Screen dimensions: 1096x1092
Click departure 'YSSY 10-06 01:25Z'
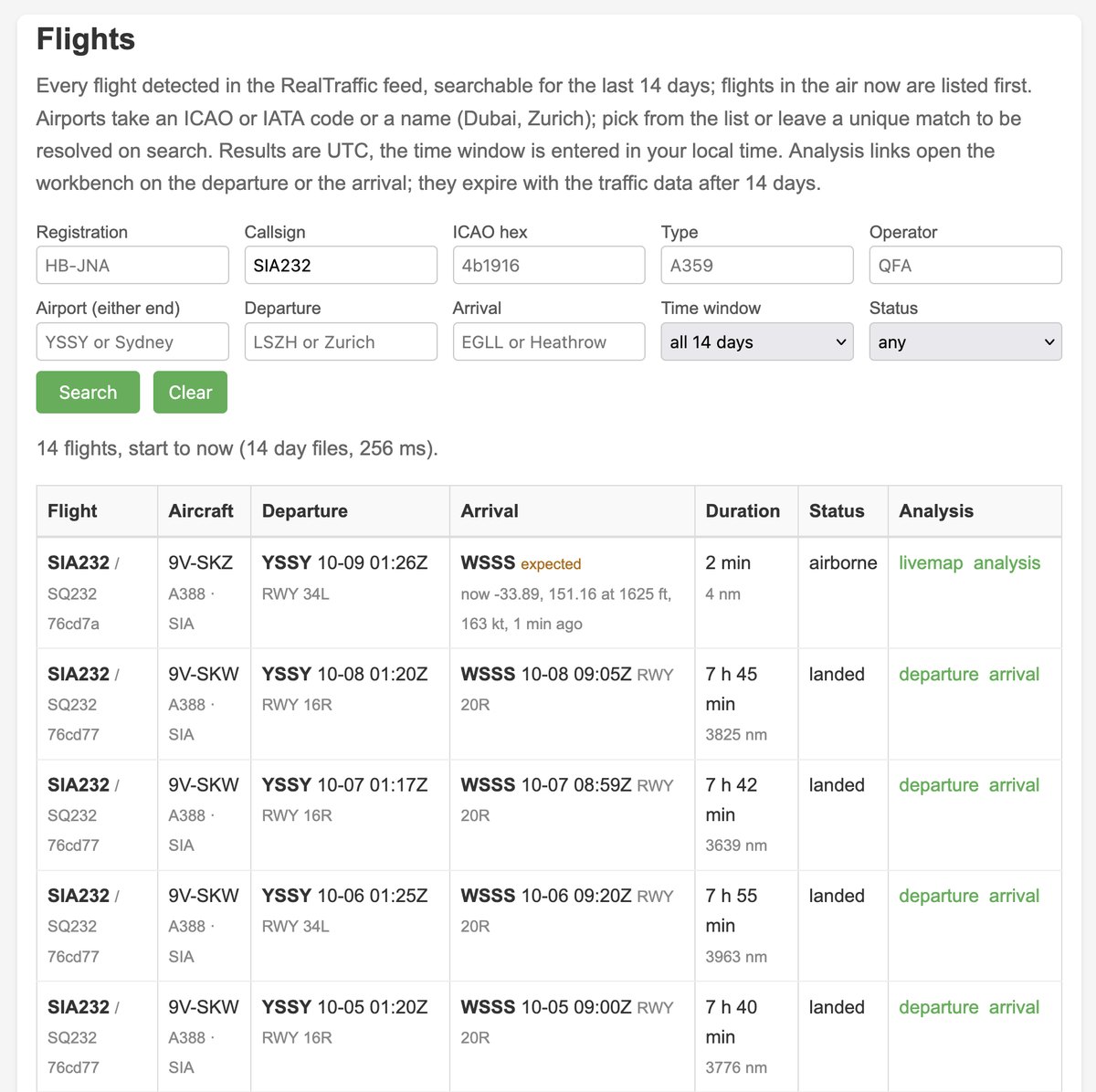(345, 896)
